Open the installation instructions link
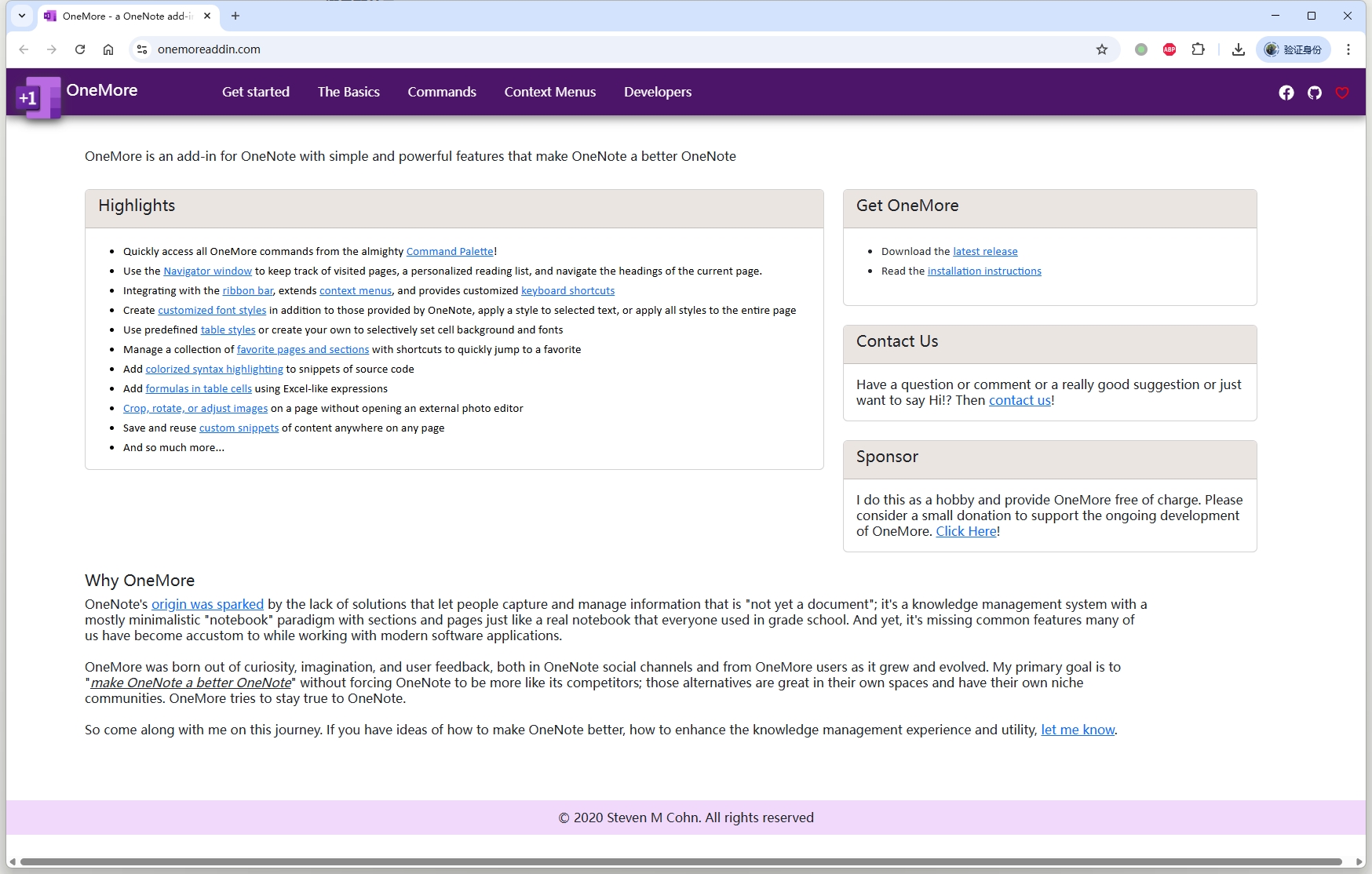The height and width of the screenshot is (874, 1372). tap(984, 271)
